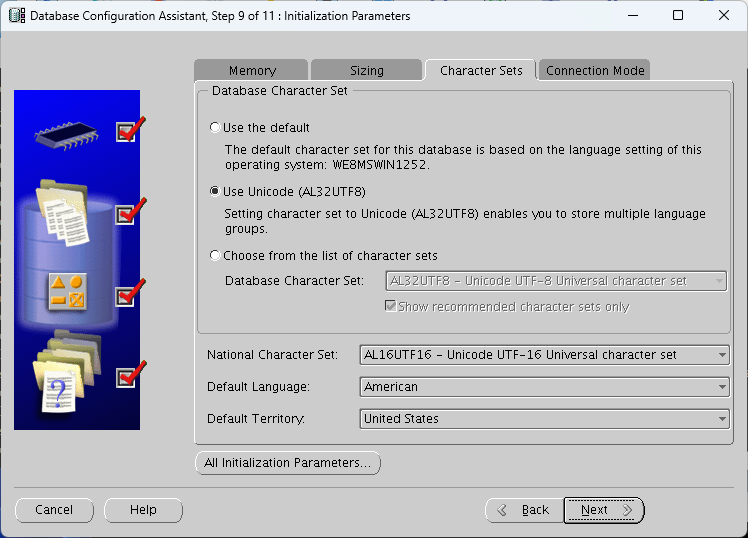748x538 pixels.
Task: Click the checkmark beside the question folders
Action: (x=130, y=374)
